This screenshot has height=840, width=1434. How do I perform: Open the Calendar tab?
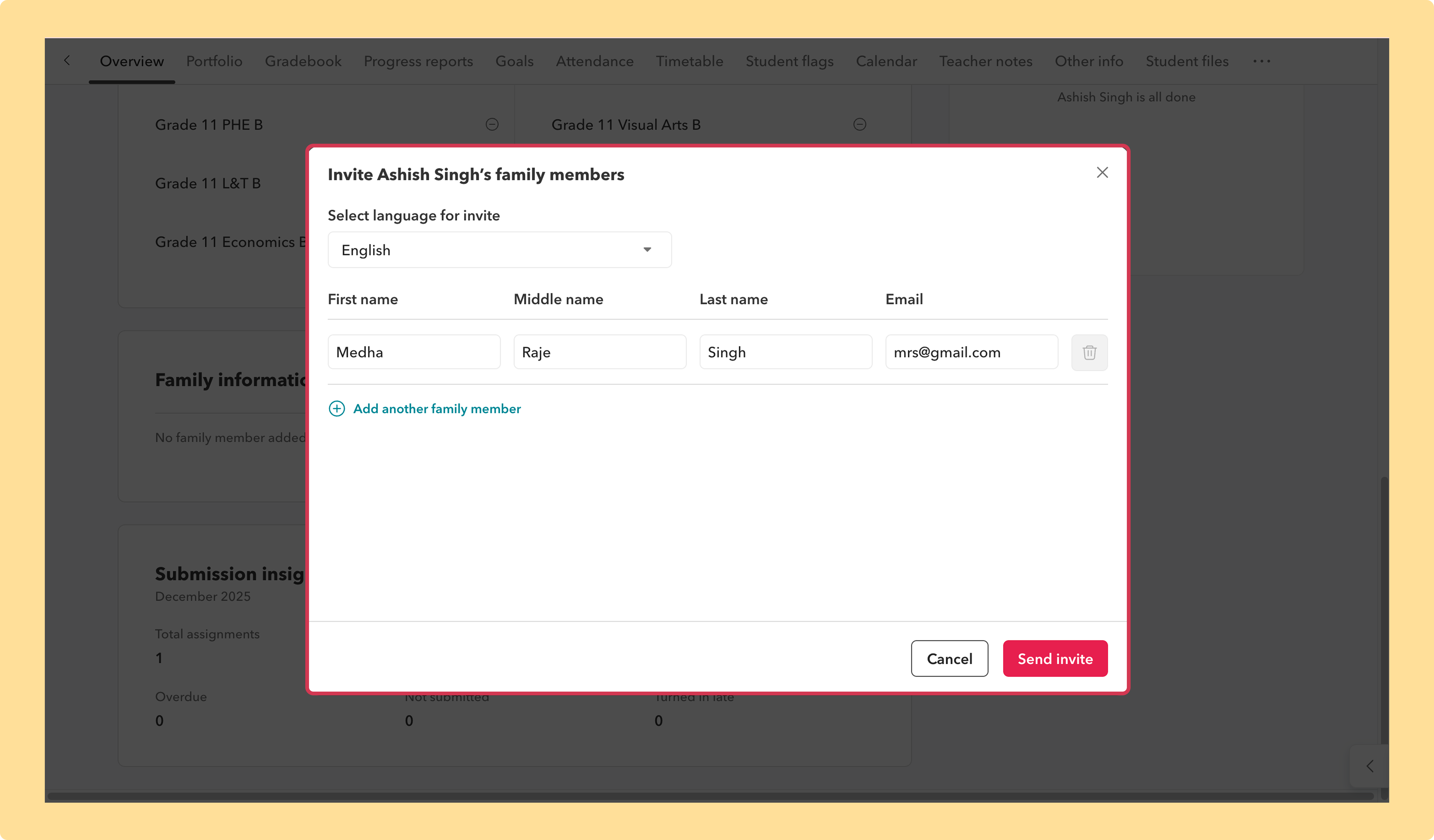[887, 61]
